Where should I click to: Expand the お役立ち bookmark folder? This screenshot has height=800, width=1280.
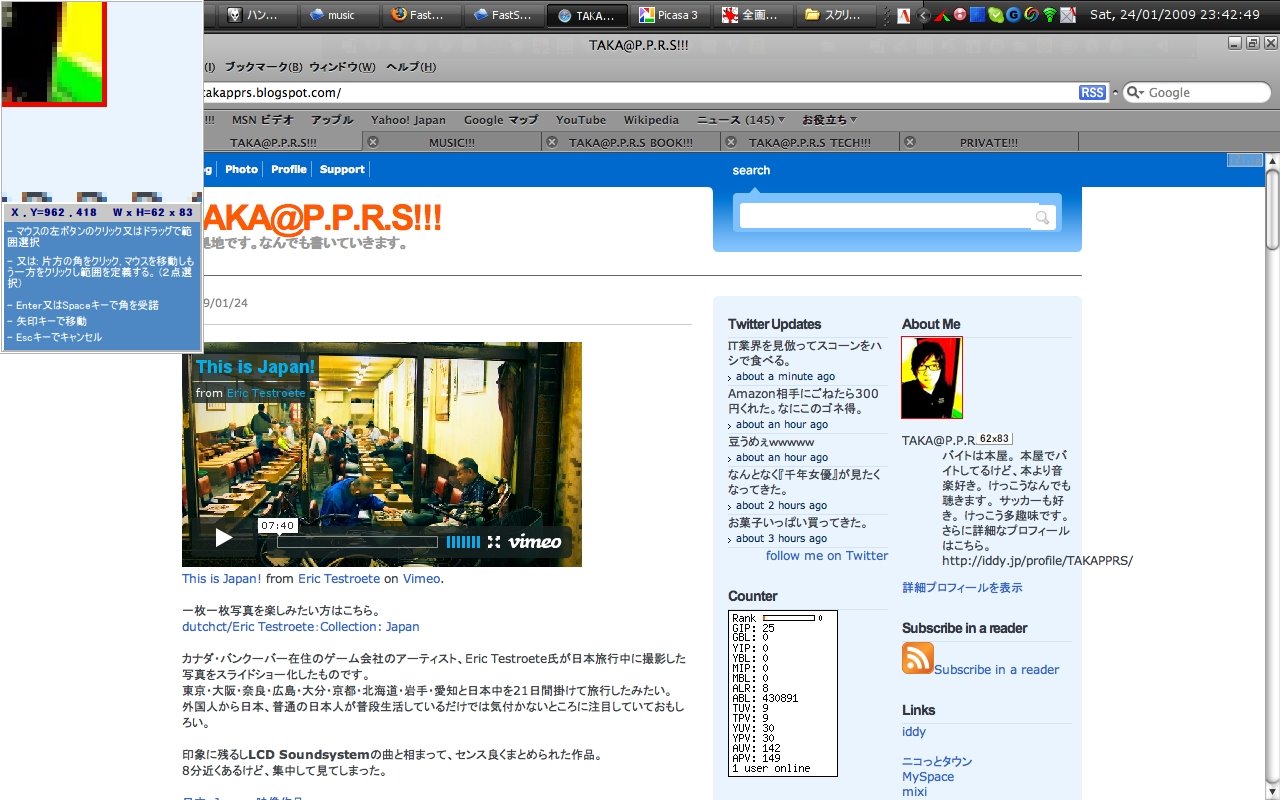coord(829,119)
